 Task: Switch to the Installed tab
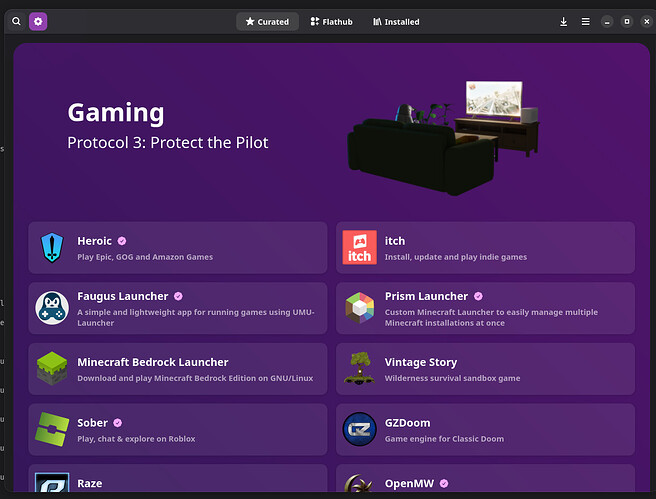[396, 21]
